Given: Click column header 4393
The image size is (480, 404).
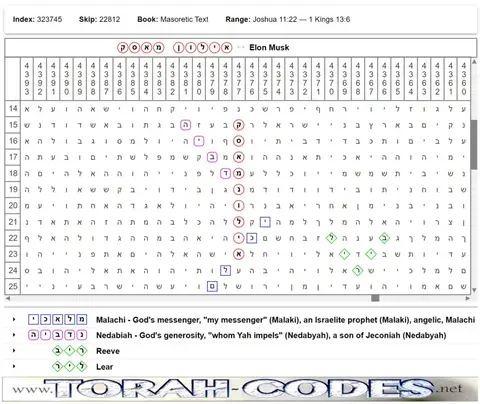Looking at the screenshot, I should pyautogui.click(x=27, y=79).
